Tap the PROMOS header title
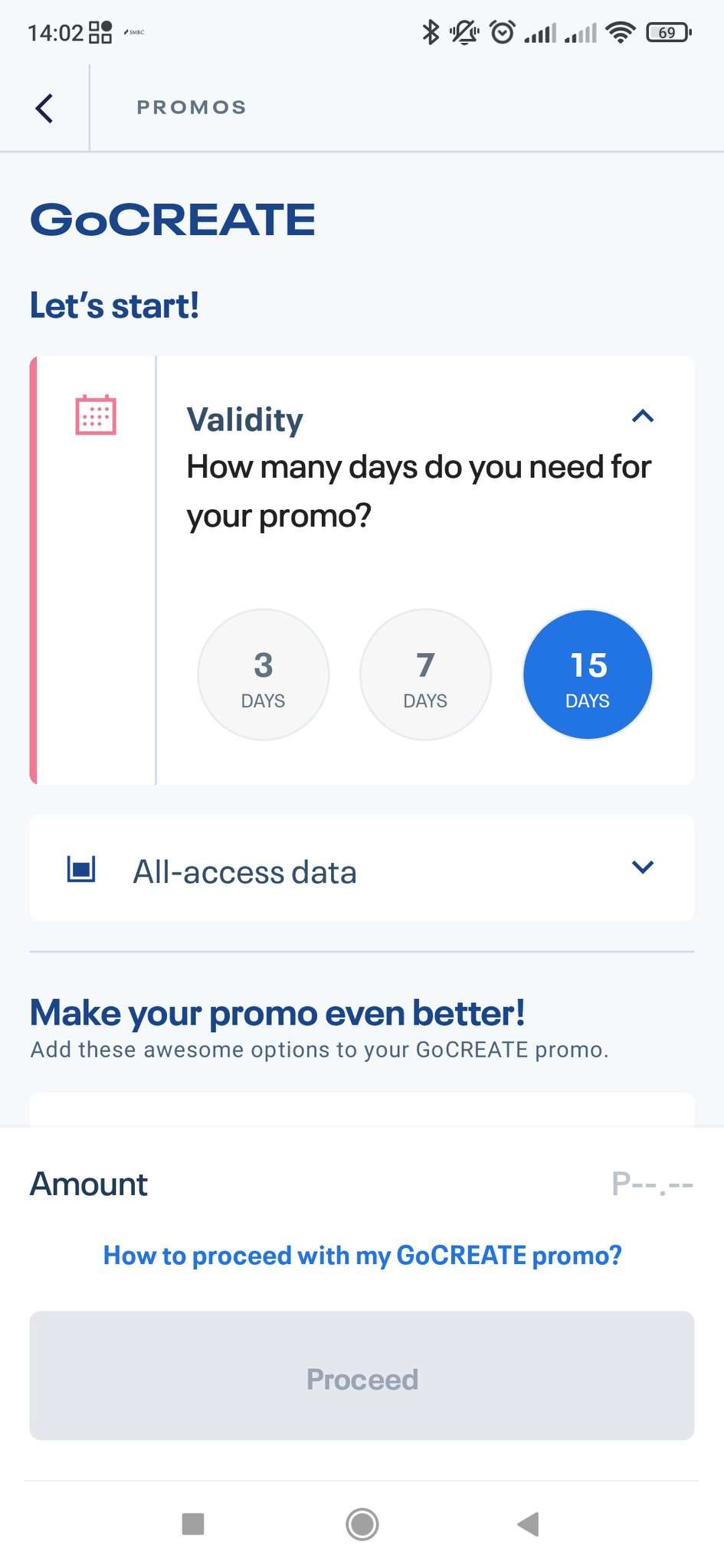Viewport: 724px width, 1568px height. tap(192, 107)
